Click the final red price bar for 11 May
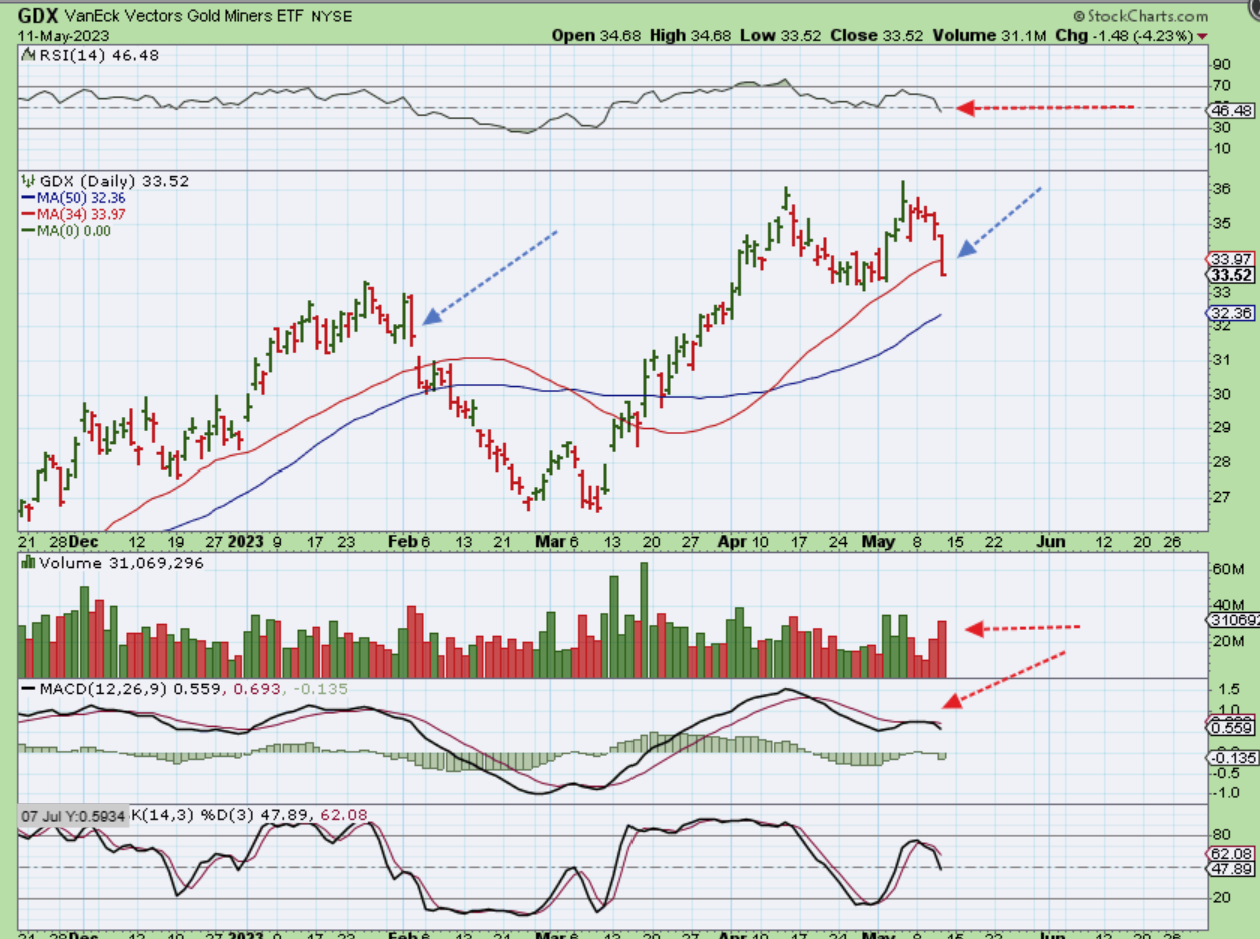 (943, 255)
